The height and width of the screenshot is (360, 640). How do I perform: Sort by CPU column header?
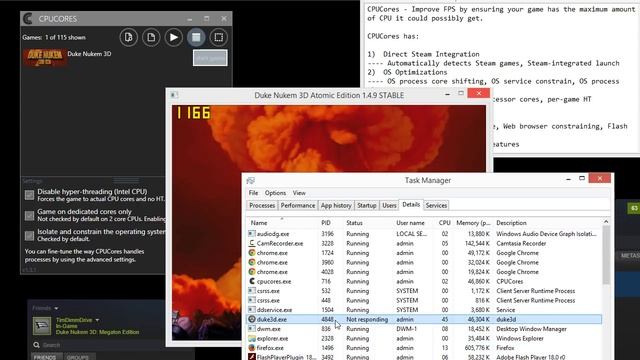coord(444,223)
